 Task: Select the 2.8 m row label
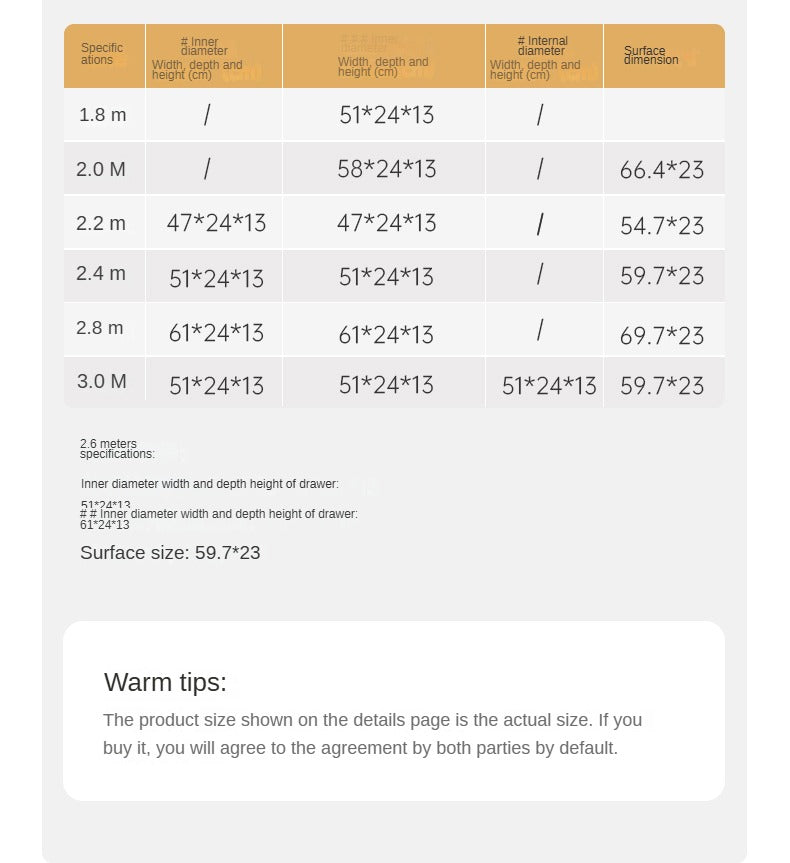[101, 328]
